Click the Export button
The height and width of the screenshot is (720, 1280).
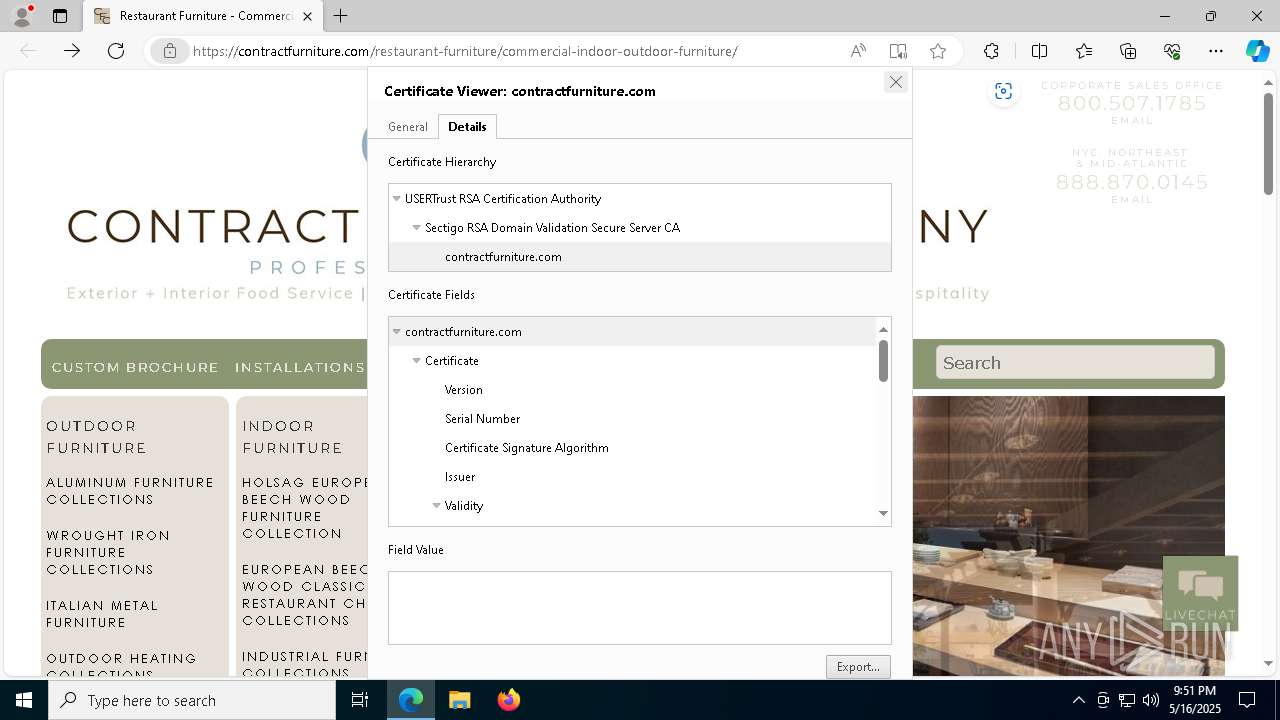(858, 667)
